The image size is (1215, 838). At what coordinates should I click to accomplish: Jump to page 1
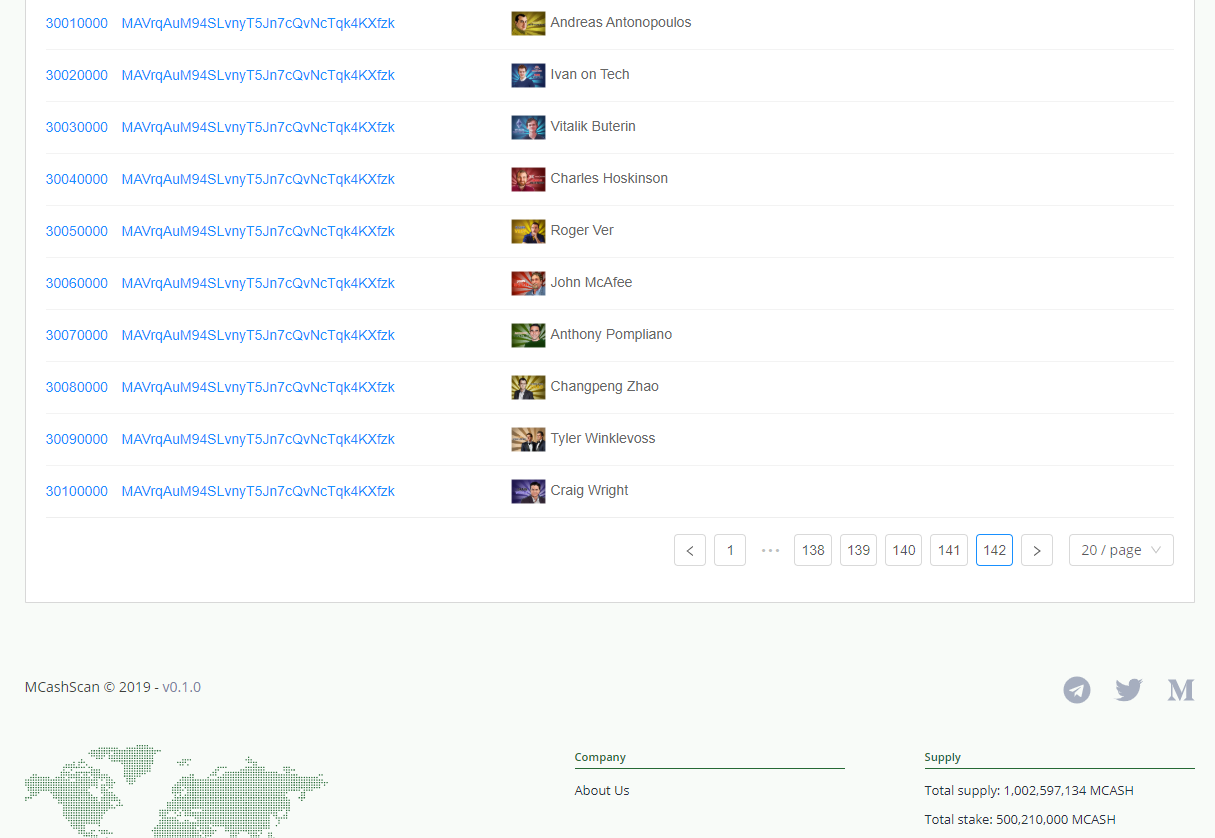(x=730, y=550)
